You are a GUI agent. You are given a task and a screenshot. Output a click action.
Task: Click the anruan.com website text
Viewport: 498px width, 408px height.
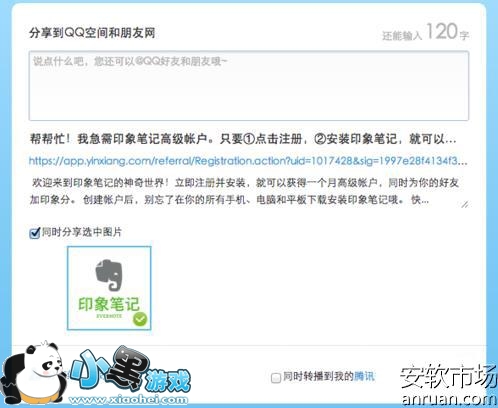(450, 399)
